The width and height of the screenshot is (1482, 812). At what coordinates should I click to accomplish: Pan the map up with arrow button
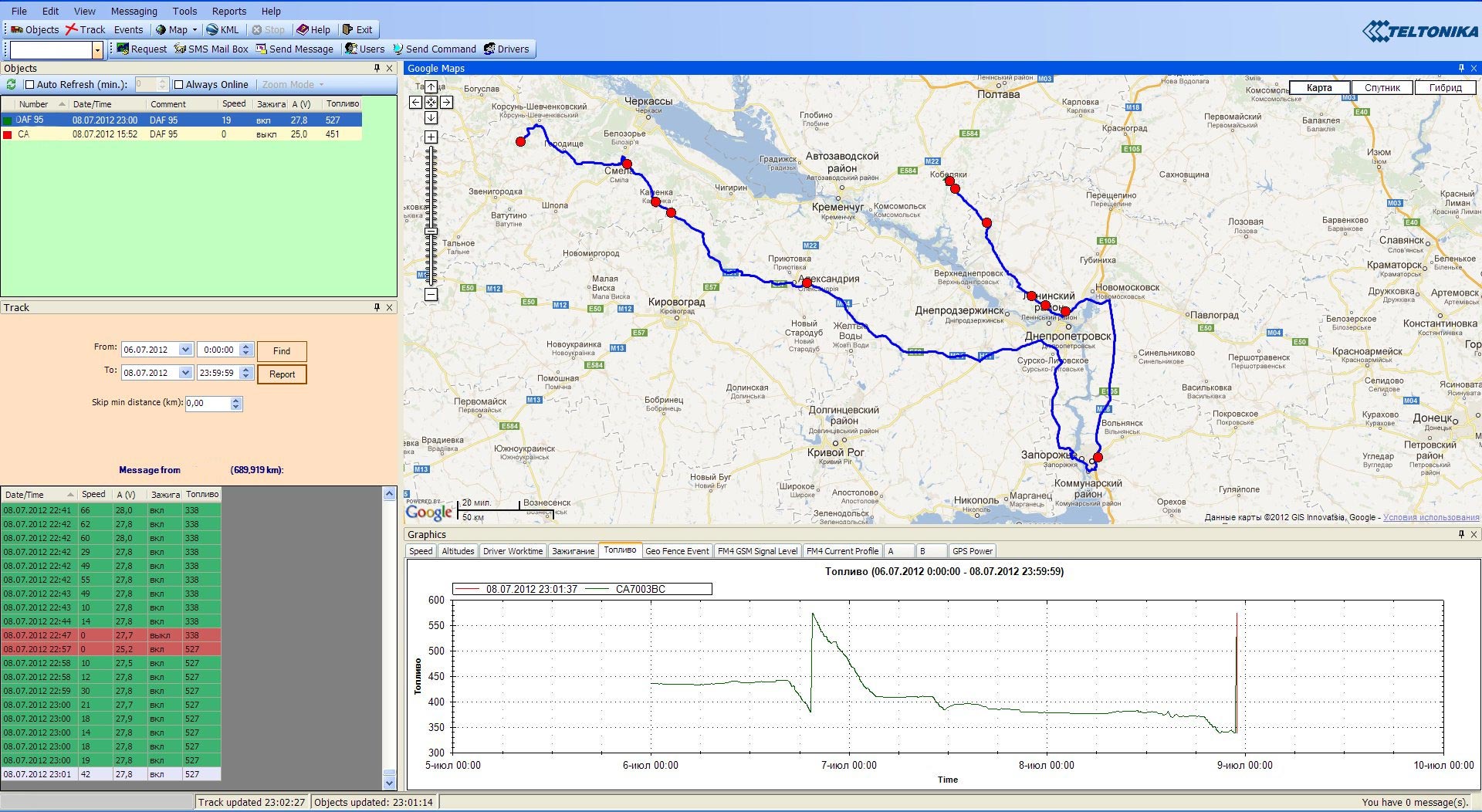[x=431, y=87]
